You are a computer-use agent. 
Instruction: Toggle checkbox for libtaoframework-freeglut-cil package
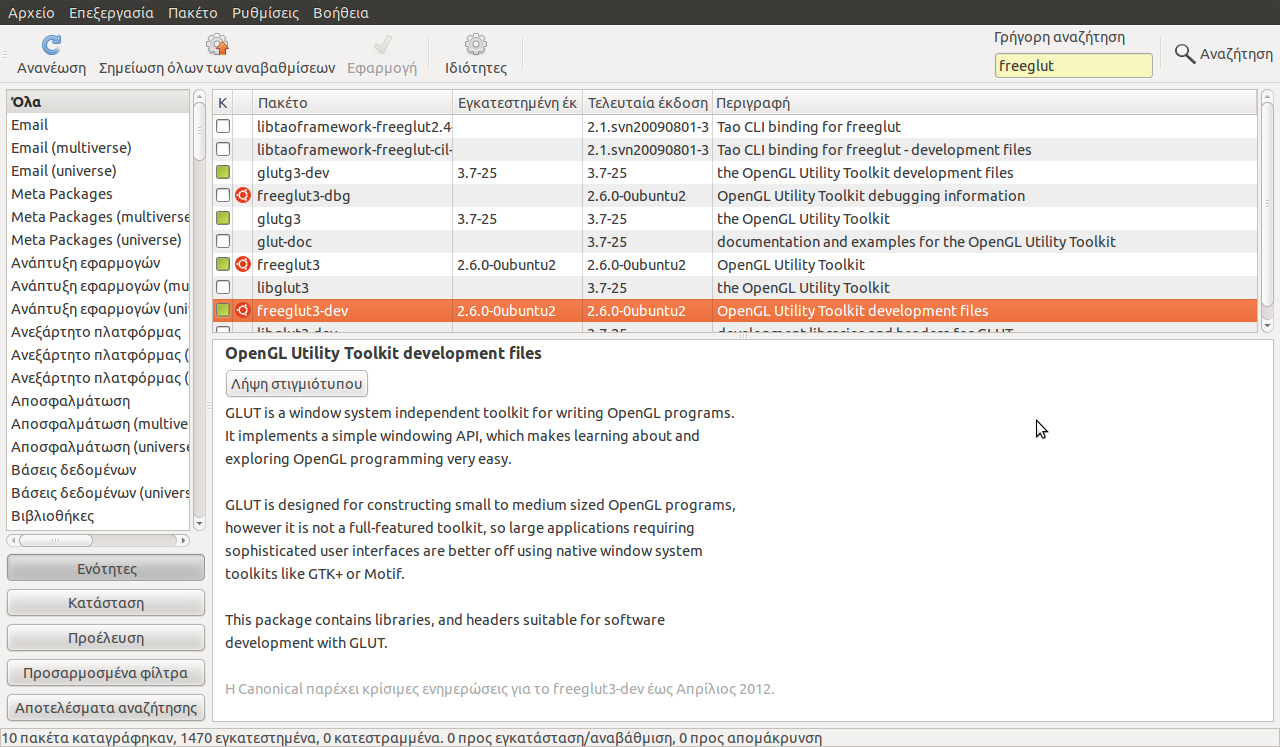coord(223,150)
